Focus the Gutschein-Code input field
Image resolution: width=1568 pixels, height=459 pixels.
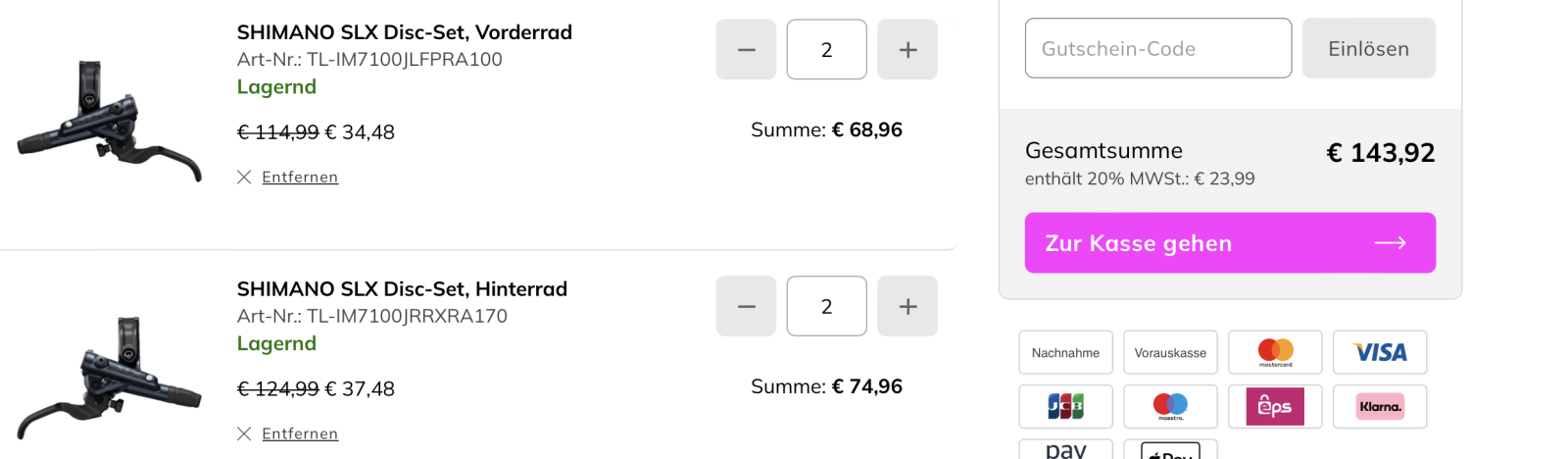[1157, 48]
